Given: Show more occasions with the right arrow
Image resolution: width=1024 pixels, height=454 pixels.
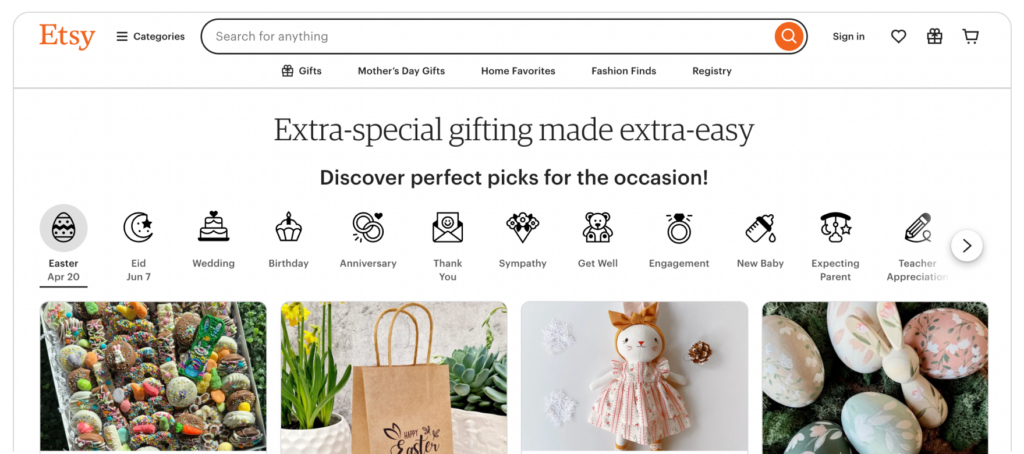Looking at the screenshot, I should 967,246.
